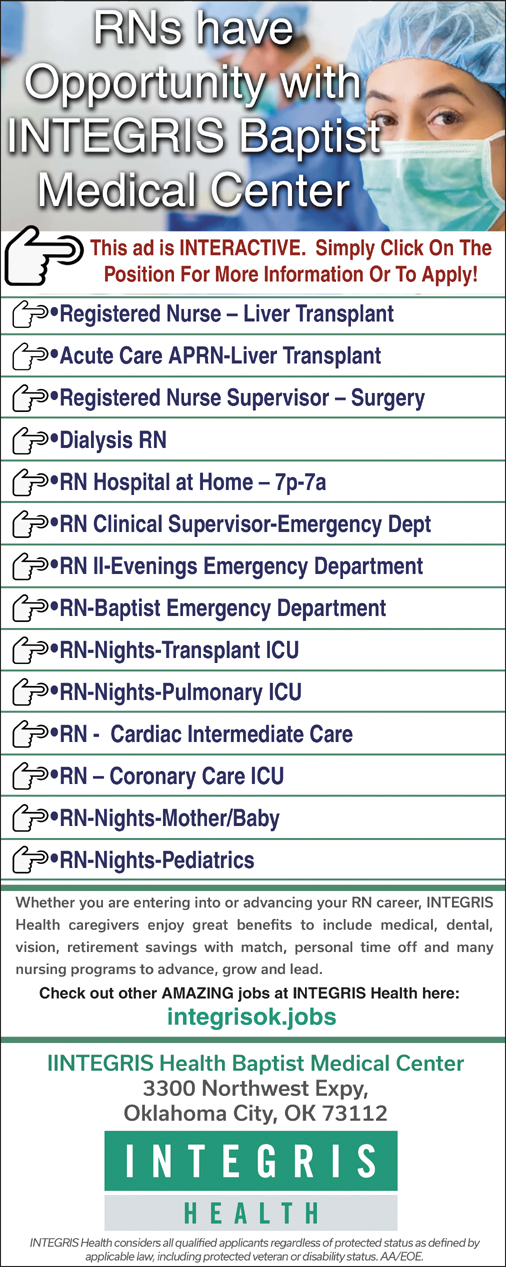
Task: Click the hand icon beside Registered Nurse – Liver Transplant
Action: click(30, 314)
